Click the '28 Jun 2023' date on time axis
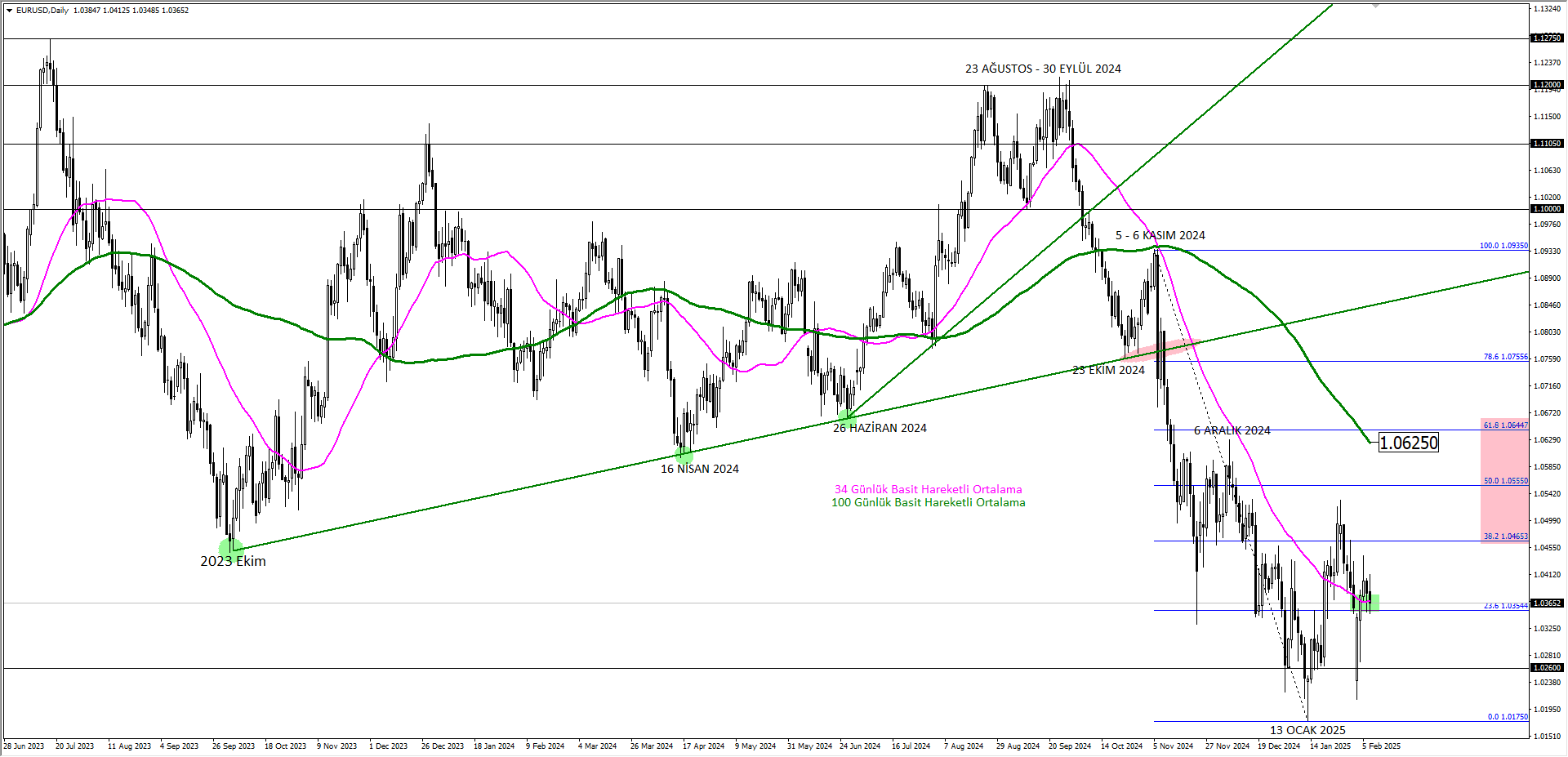 point(24,746)
